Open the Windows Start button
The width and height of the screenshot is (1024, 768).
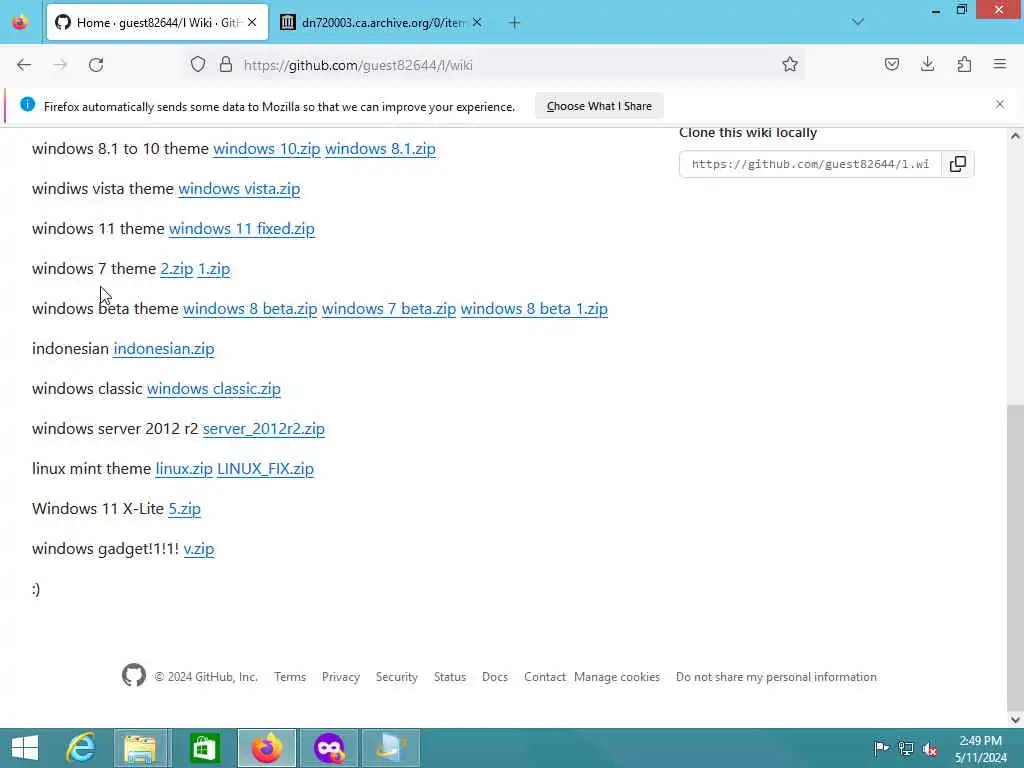tap(25, 748)
